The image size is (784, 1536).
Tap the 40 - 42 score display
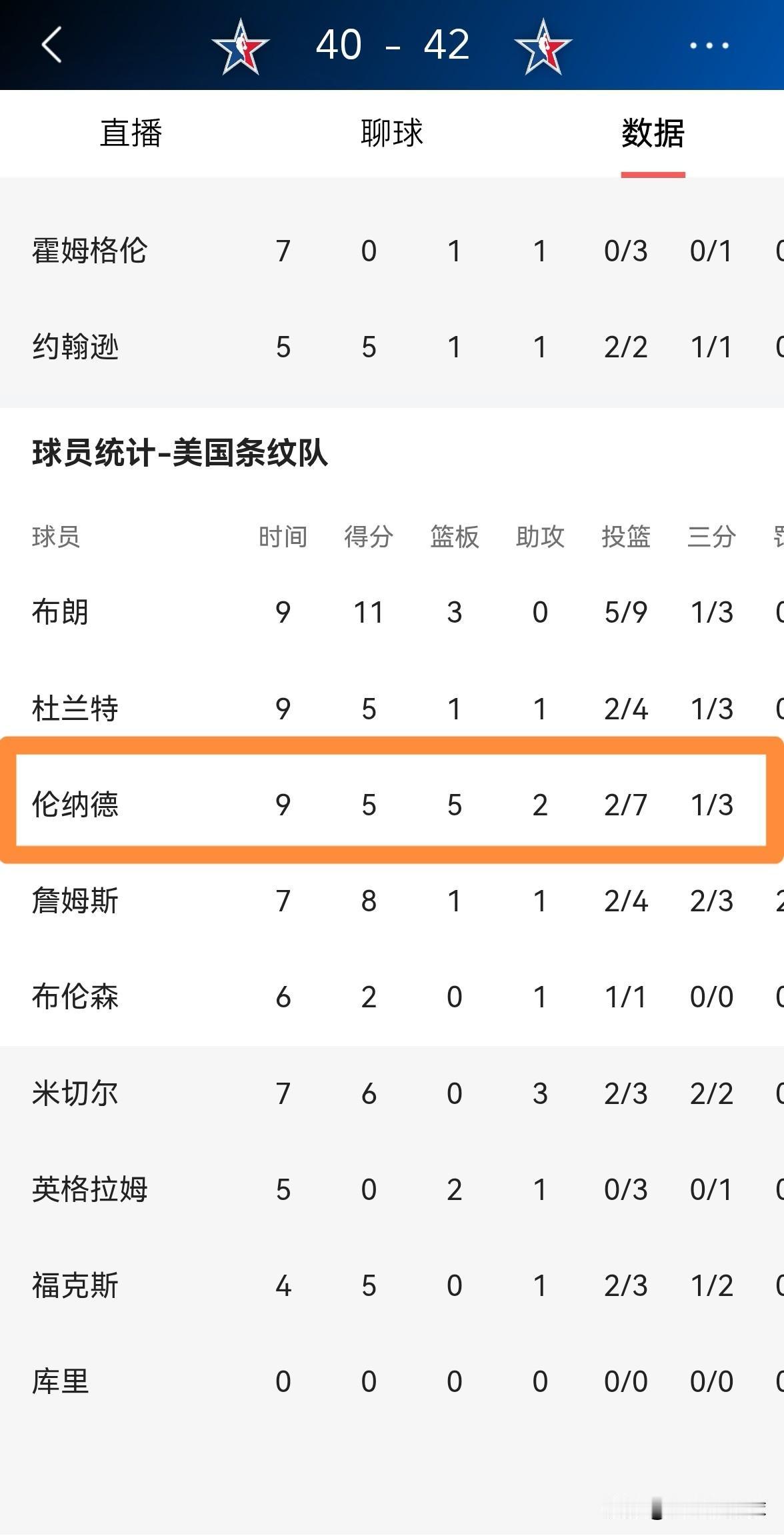(392, 45)
